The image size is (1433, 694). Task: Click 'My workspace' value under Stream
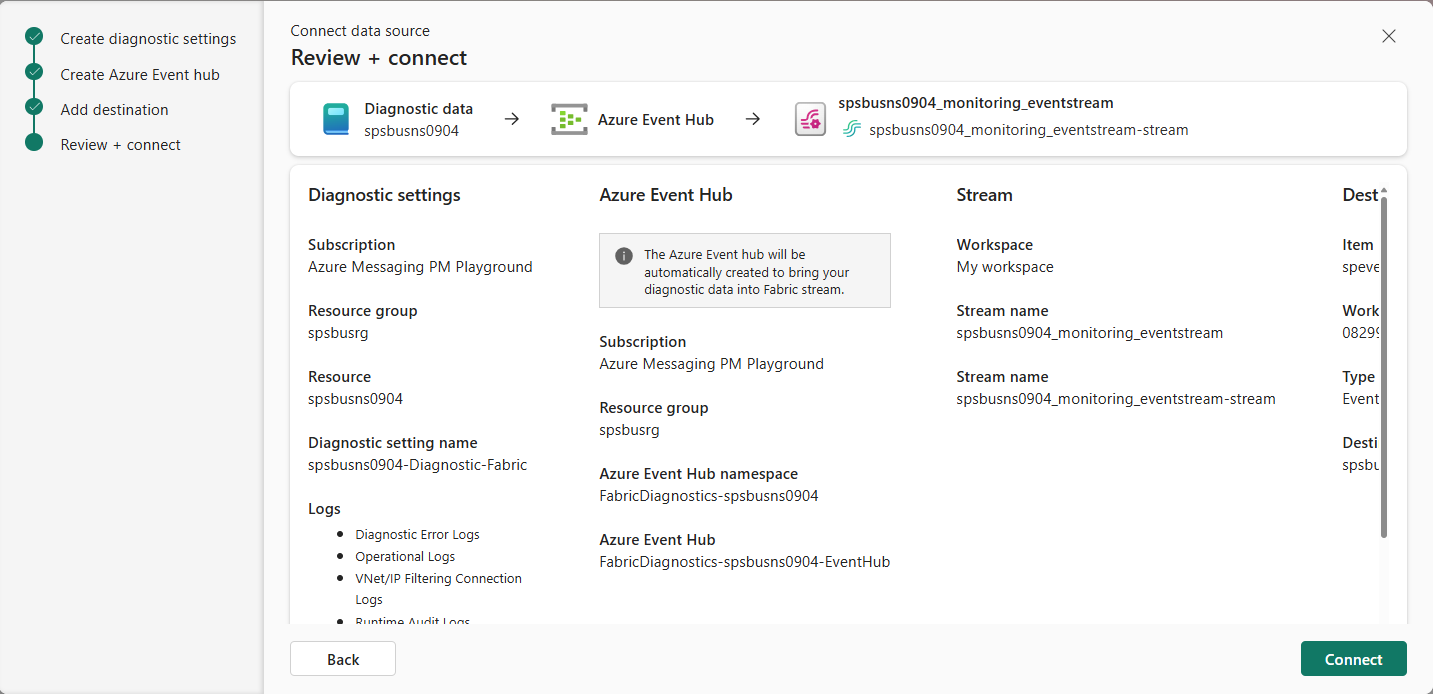tap(1004, 266)
